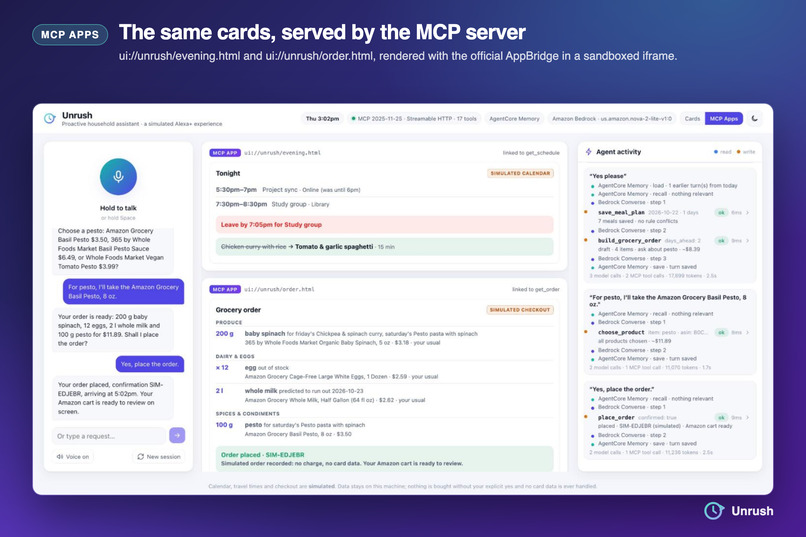Screen dimensions: 806x537
Task: Click the MCP APPS pill at the slide's top left
Action: tap(70, 34)
